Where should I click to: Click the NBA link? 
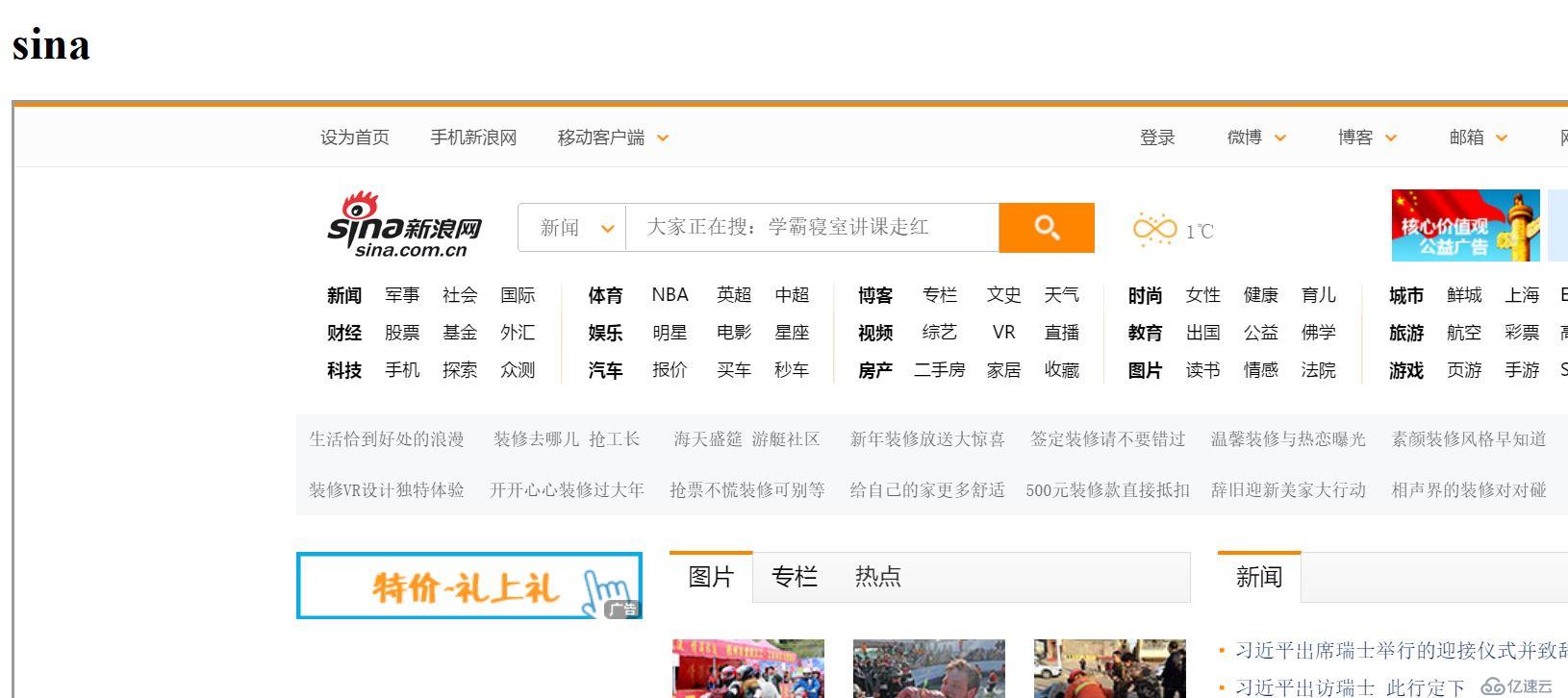click(x=670, y=295)
